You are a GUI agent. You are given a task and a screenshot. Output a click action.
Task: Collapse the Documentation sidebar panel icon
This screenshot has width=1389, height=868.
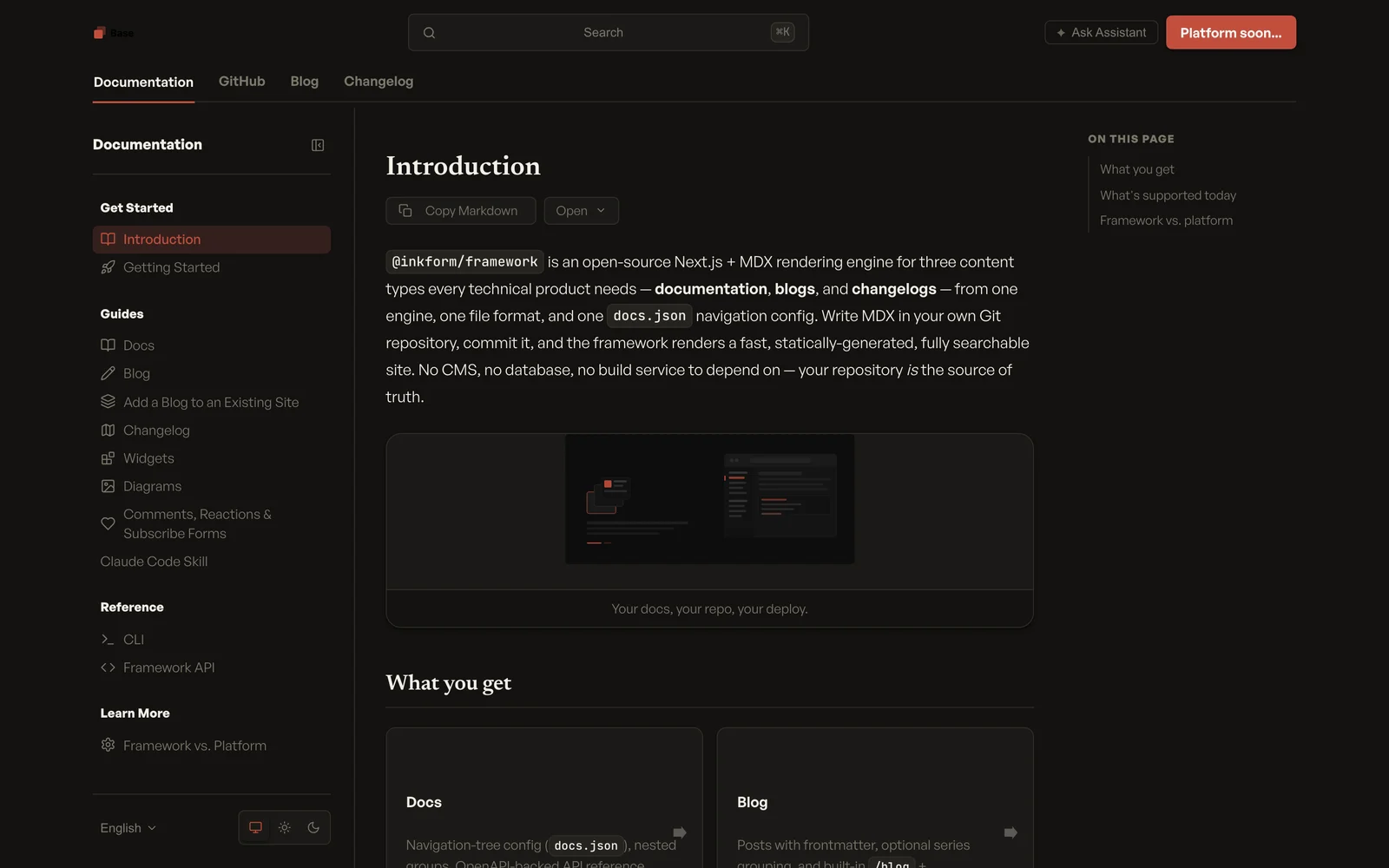[318, 145]
